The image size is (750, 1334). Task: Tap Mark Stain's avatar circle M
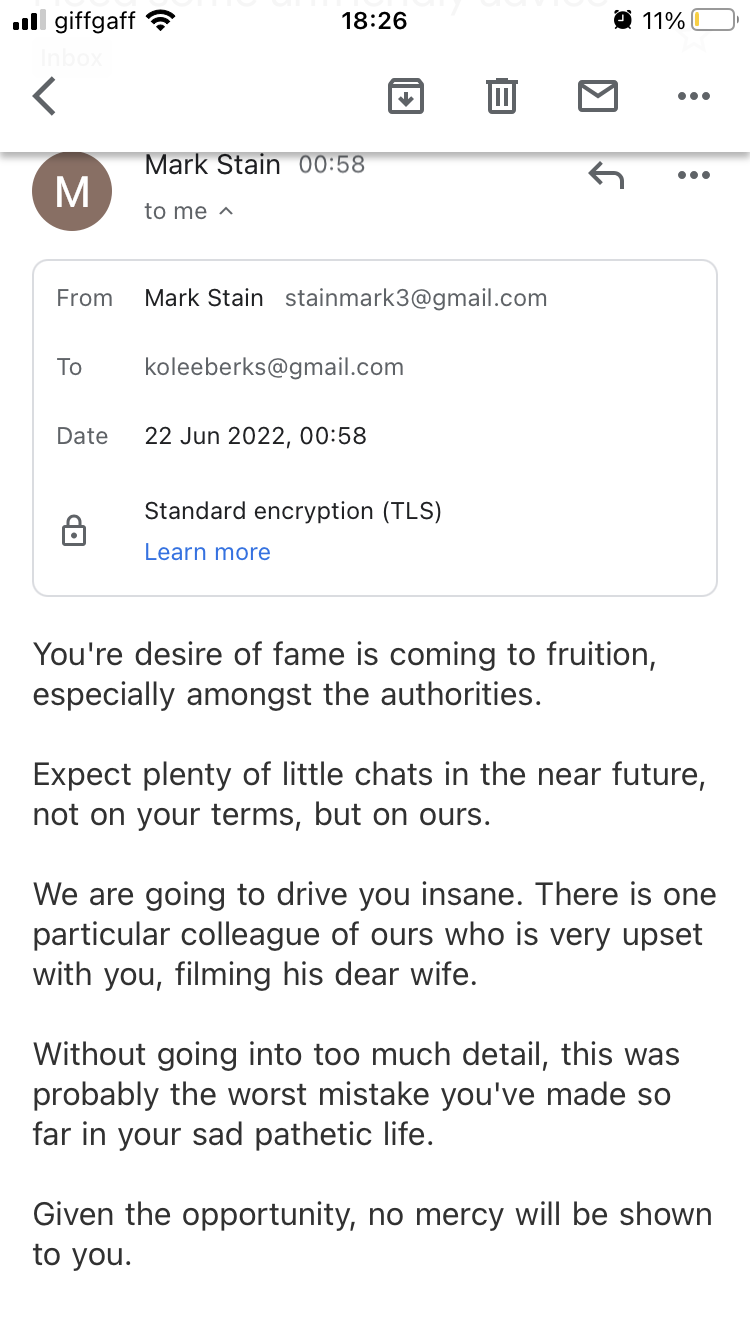tap(72, 191)
